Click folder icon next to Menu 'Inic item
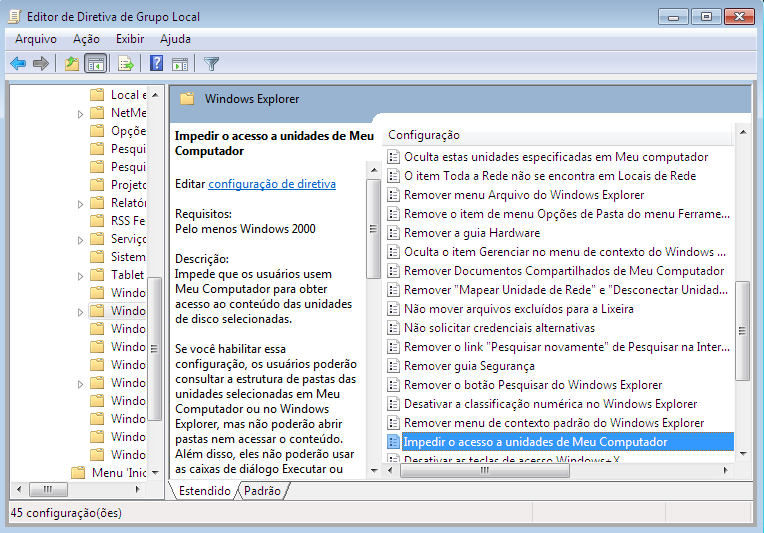The height and width of the screenshot is (533, 764). (78, 473)
